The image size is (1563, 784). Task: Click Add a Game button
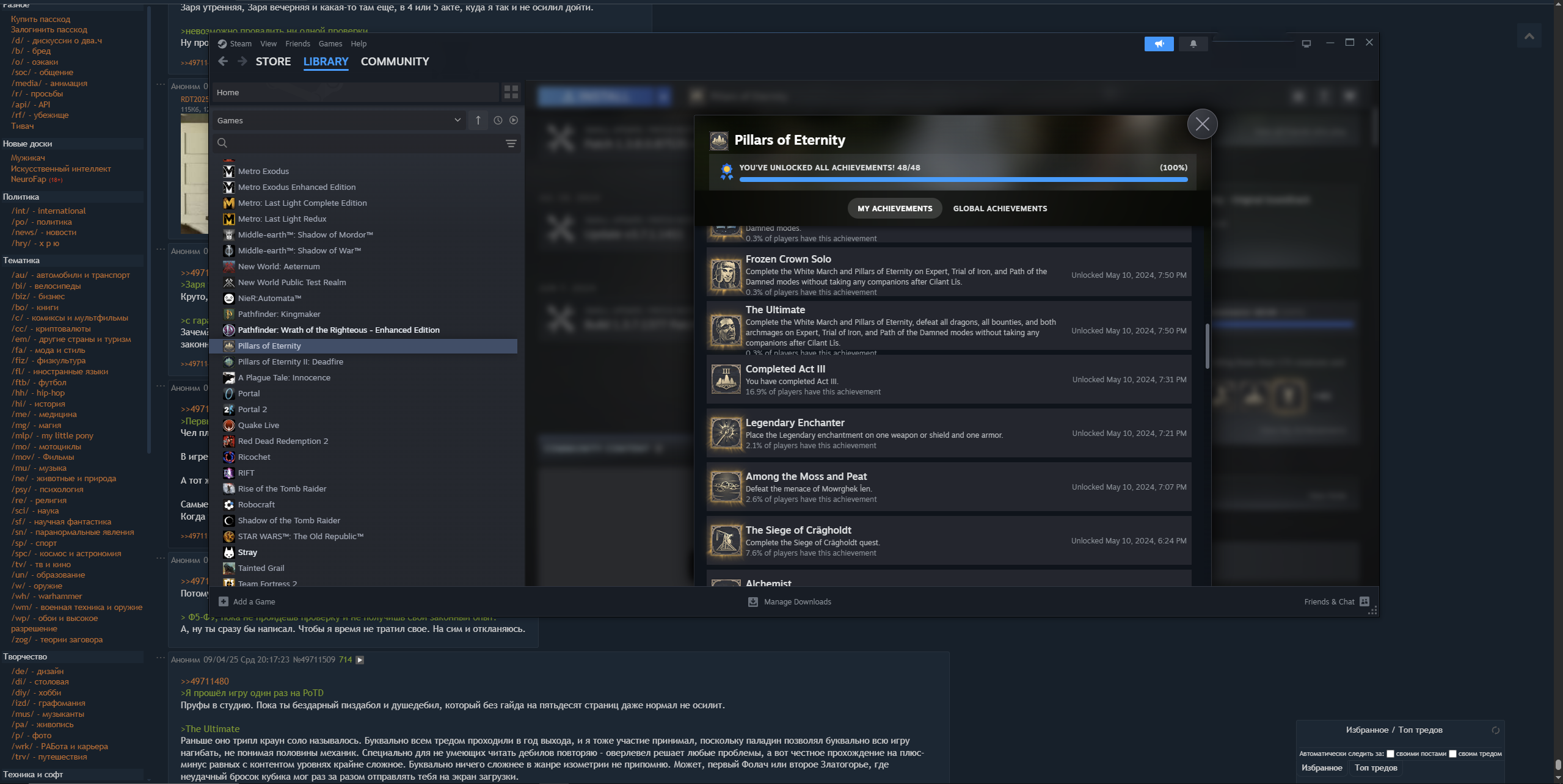247,601
